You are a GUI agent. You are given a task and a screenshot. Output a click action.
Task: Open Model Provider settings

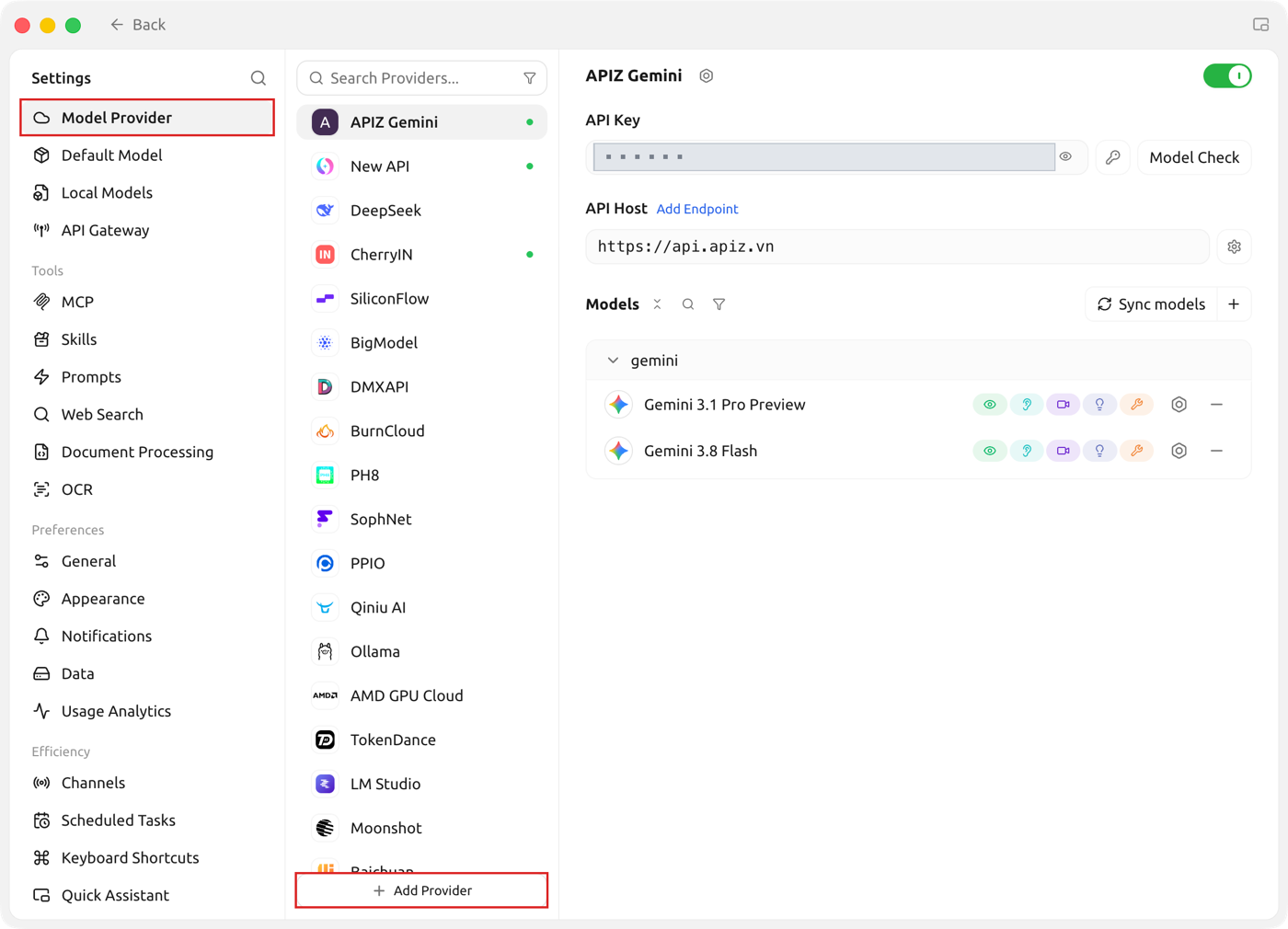click(147, 118)
